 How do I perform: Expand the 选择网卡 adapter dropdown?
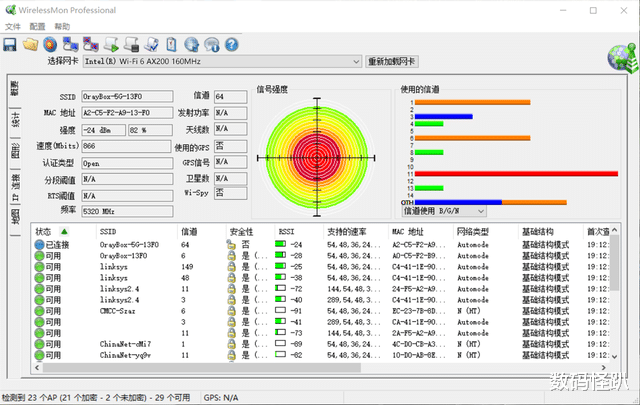click(x=355, y=62)
